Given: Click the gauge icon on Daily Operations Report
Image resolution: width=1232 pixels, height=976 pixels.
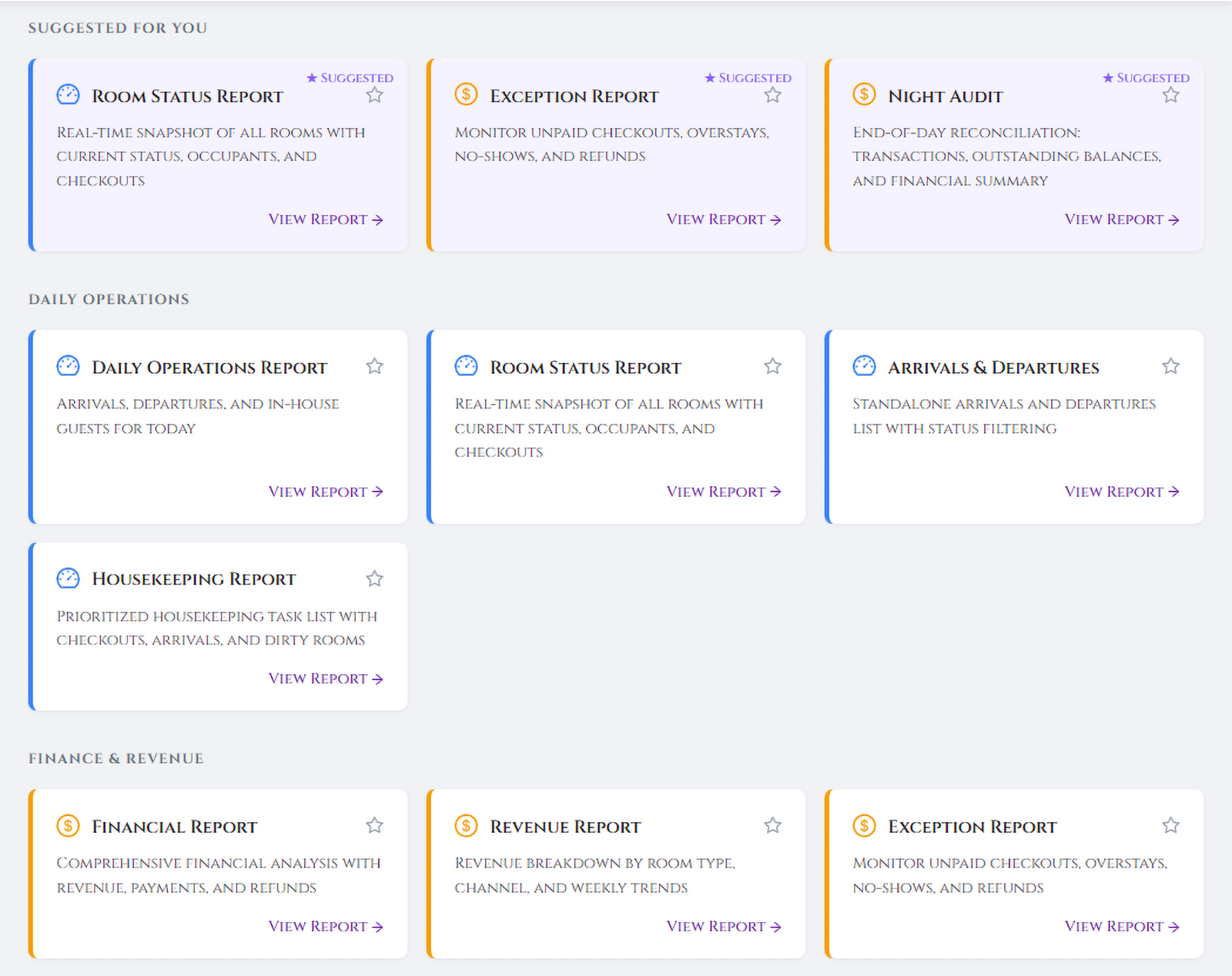Looking at the screenshot, I should 68,366.
